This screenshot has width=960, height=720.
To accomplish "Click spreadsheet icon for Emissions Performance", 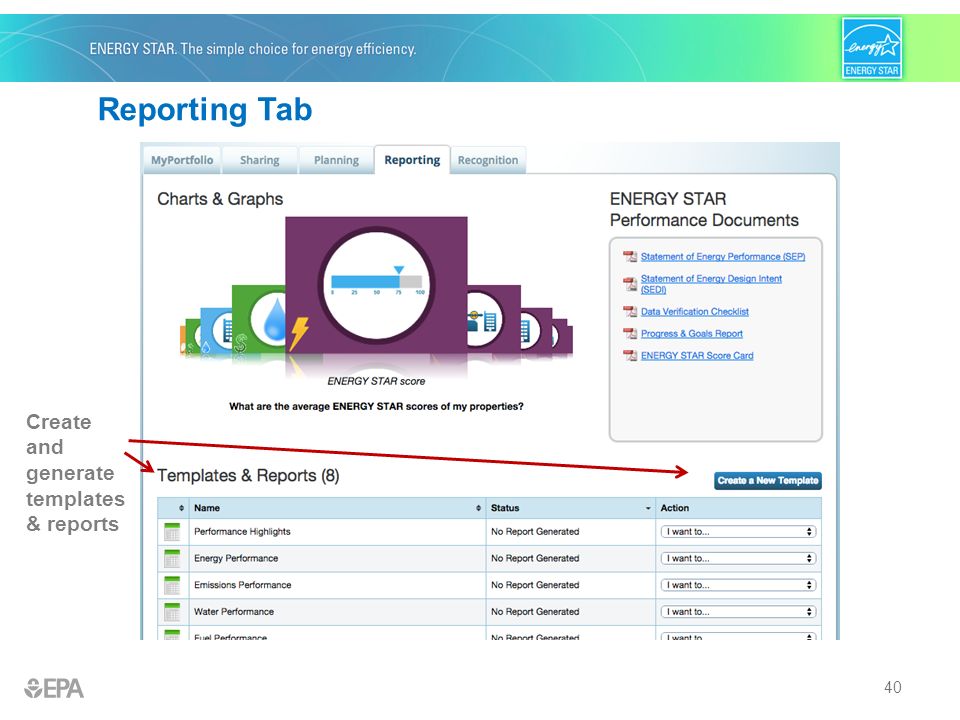I will (172, 585).
